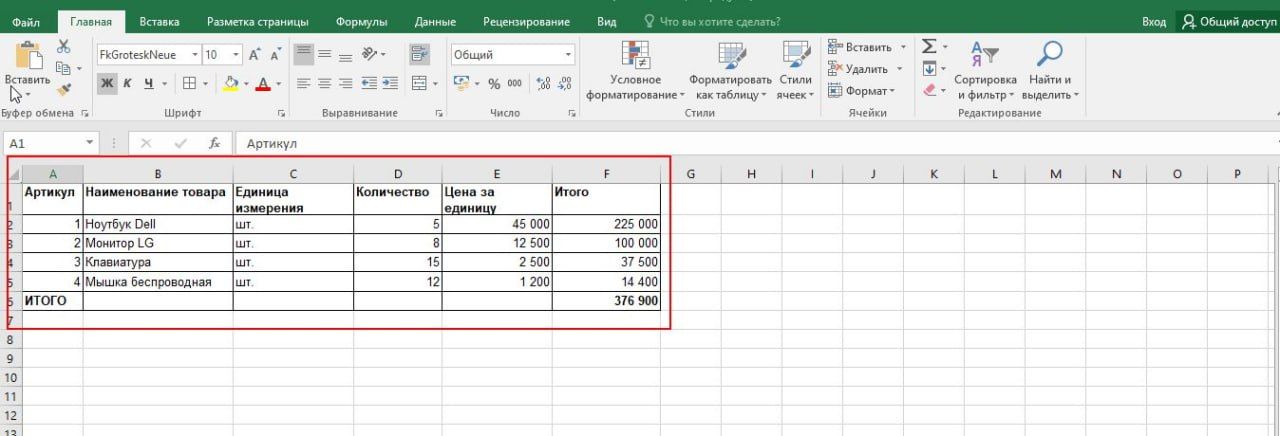The width and height of the screenshot is (1280, 436).
Task: Decrease font size with the smaller A icon
Action: tap(274, 55)
